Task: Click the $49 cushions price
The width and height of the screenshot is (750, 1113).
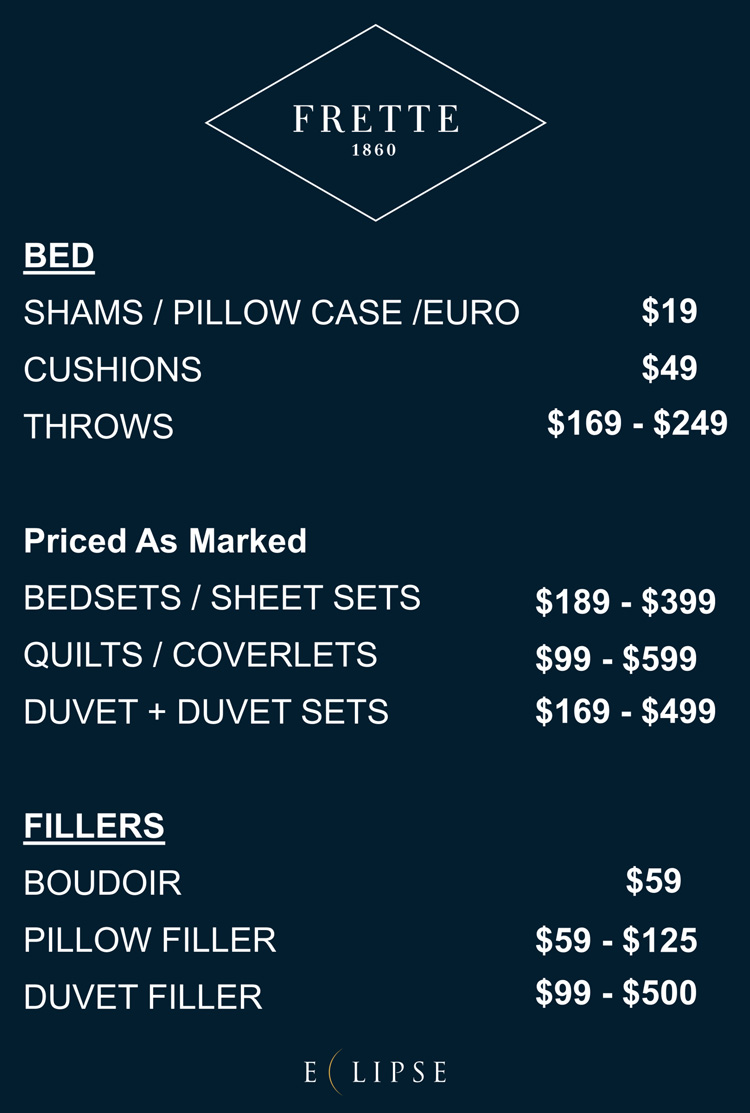Action: [669, 368]
